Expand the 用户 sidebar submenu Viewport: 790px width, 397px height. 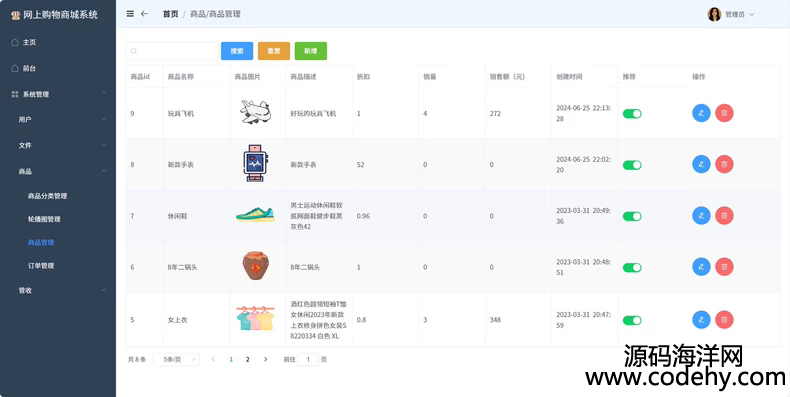tap(58, 119)
